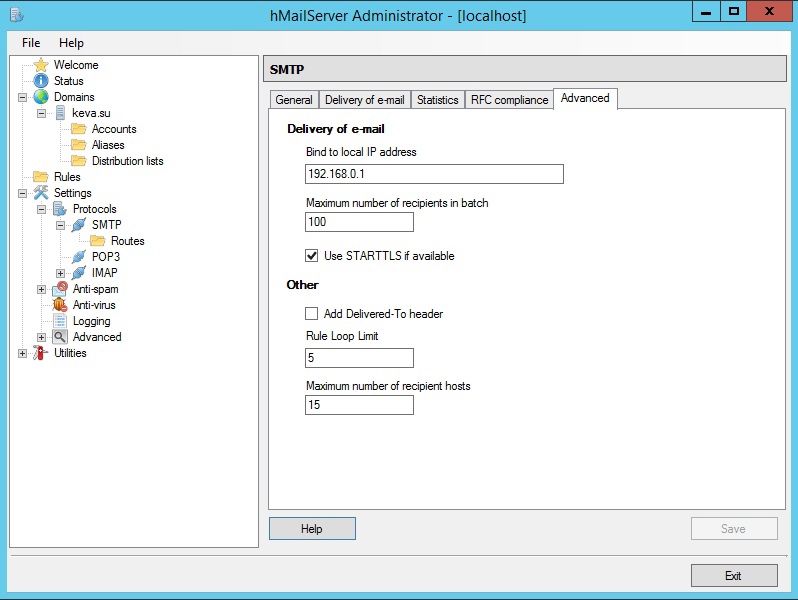Viewport: 798px width, 600px height.
Task: Select the Rules label in tree
Action: (x=67, y=177)
